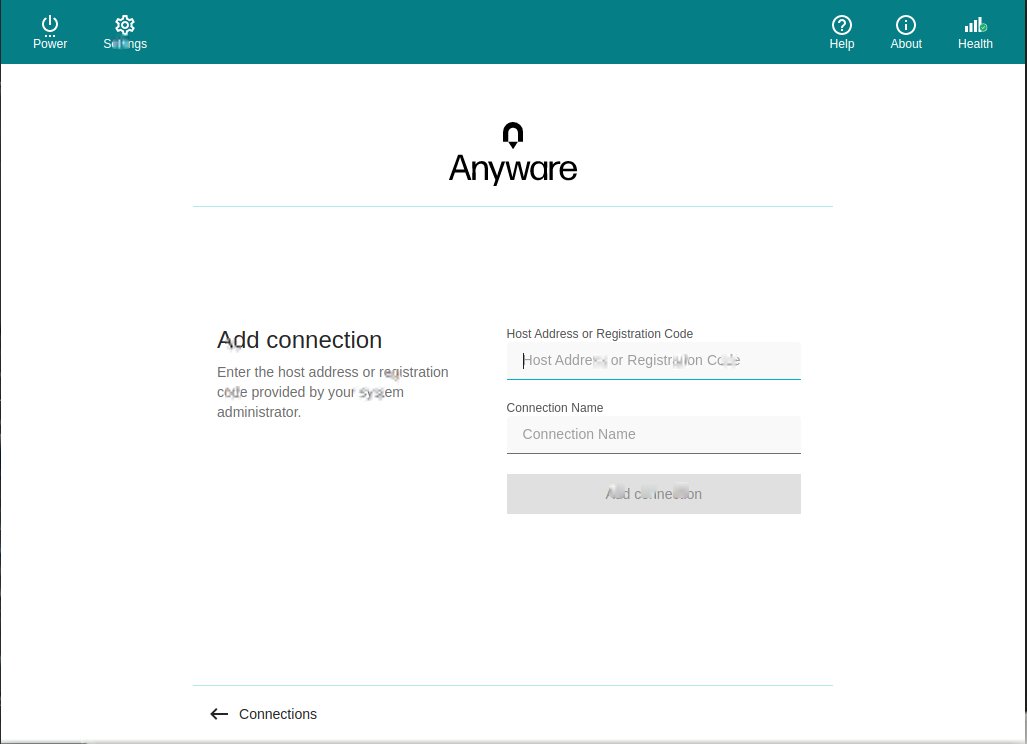
Task: Click the Add connection button
Action: pyautogui.click(x=654, y=494)
